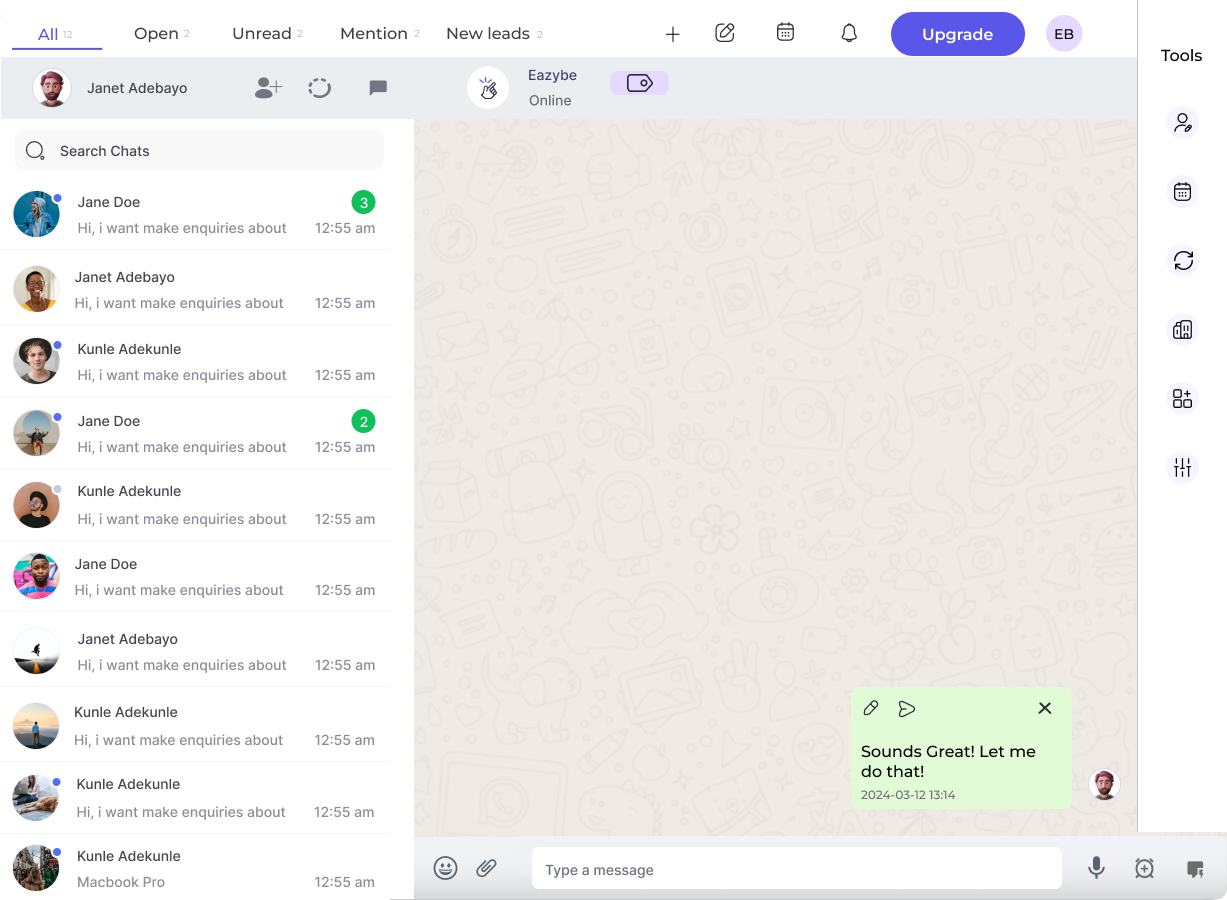Open the emoji picker in message bar
Screen dimensions: 1227x900
pos(446,868)
